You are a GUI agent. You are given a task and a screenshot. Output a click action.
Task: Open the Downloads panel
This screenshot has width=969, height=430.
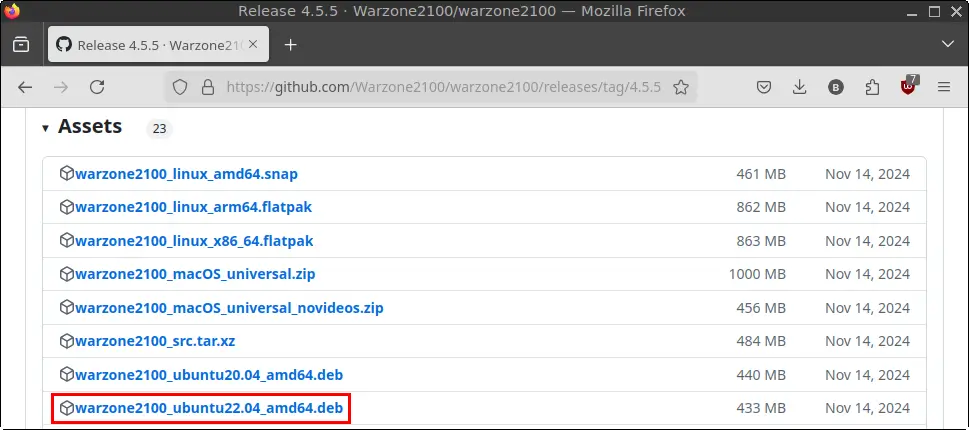(800, 87)
